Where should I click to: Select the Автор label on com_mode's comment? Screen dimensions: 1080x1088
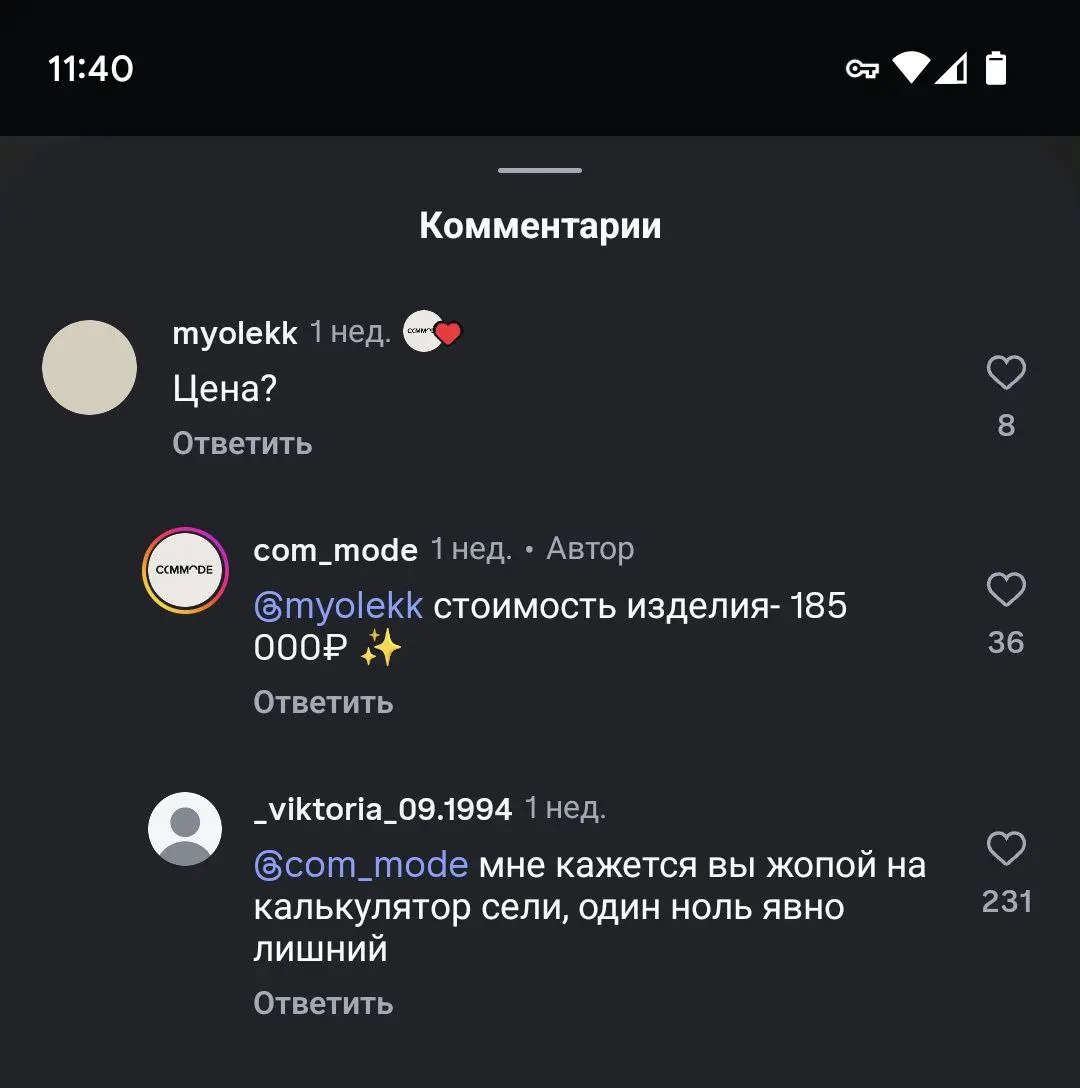(590, 548)
